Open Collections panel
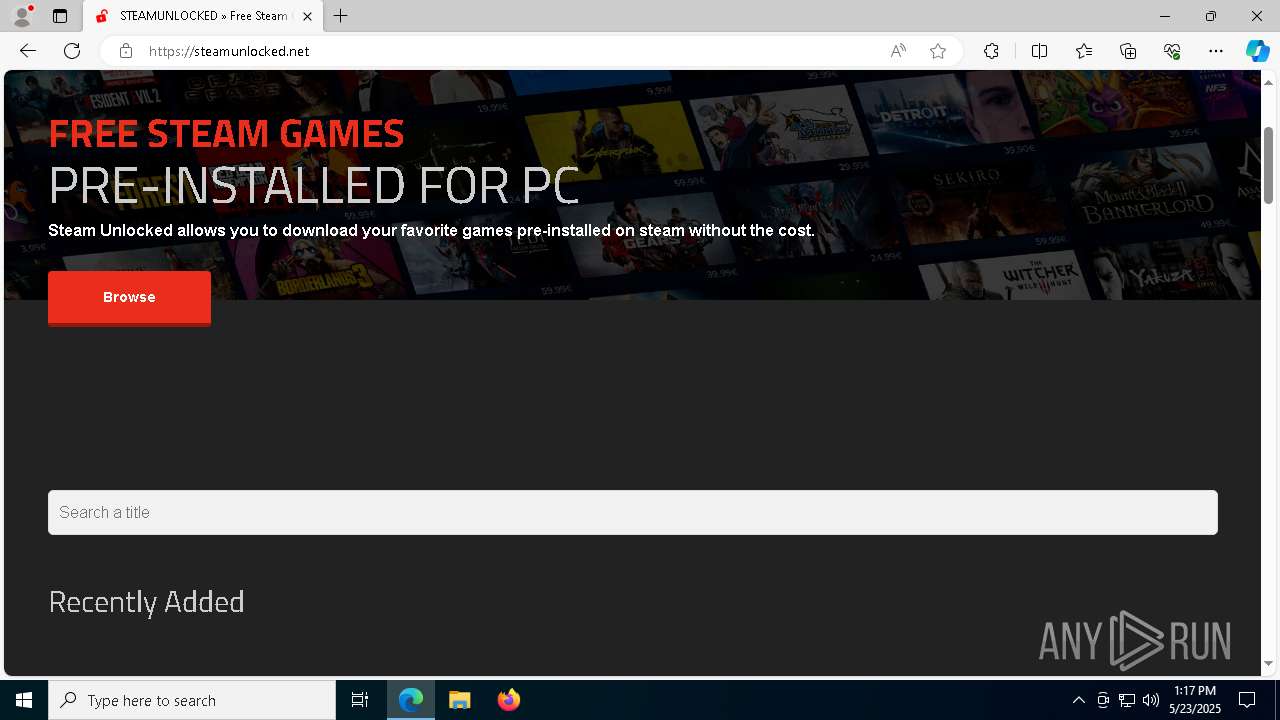 click(1128, 51)
